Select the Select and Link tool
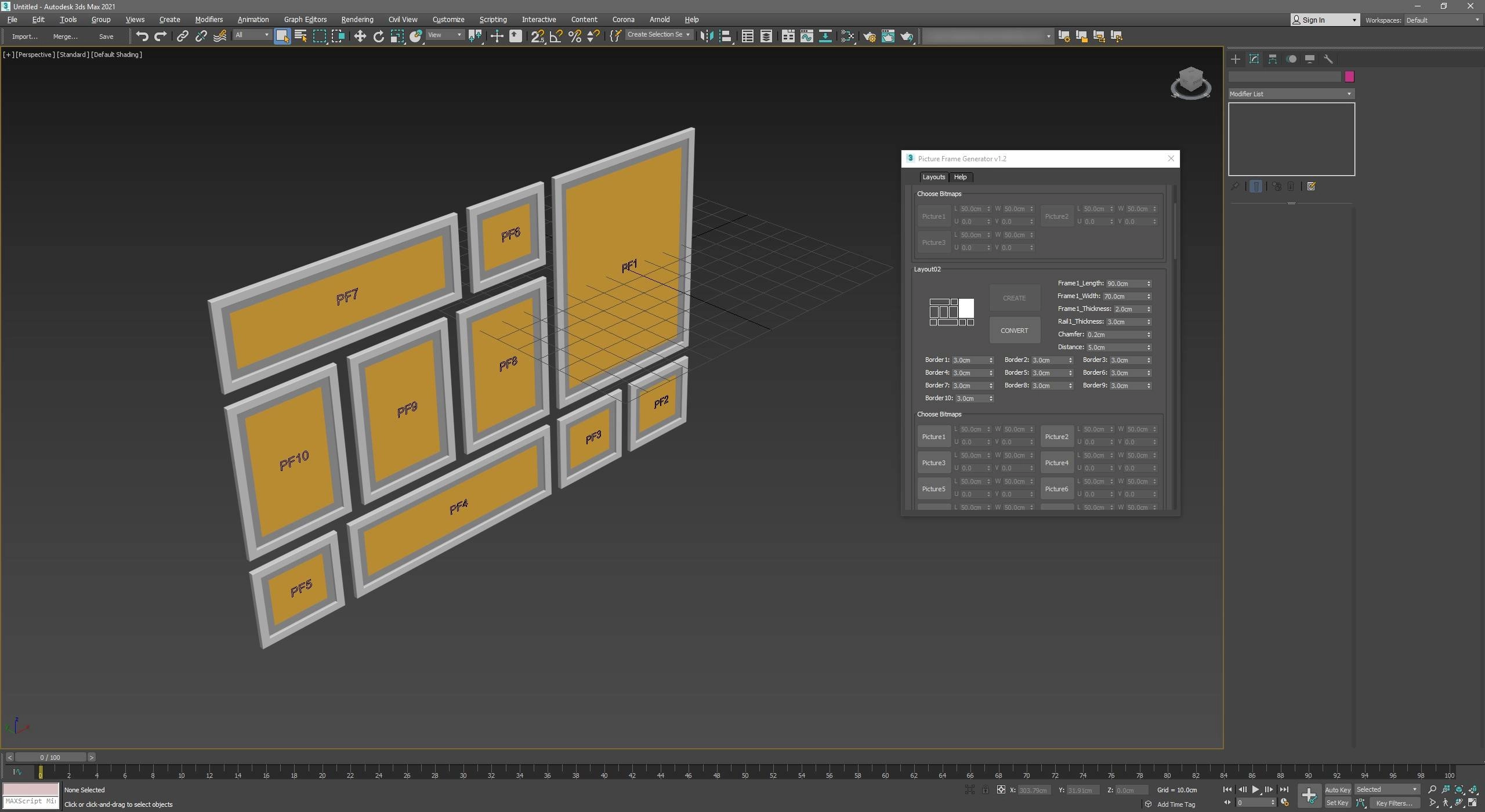Viewport: 1485px width, 812px height. [x=182, y=36]
